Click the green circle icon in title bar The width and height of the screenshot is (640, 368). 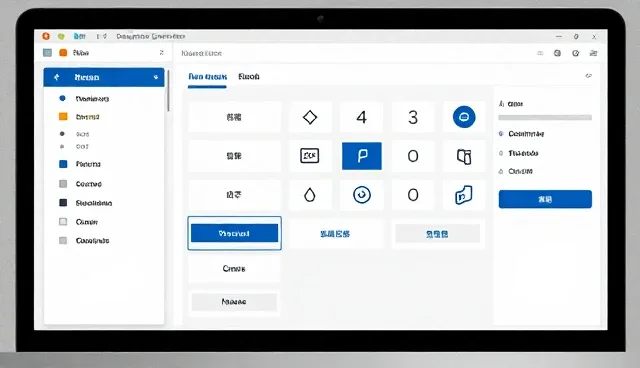pos(61,36)
